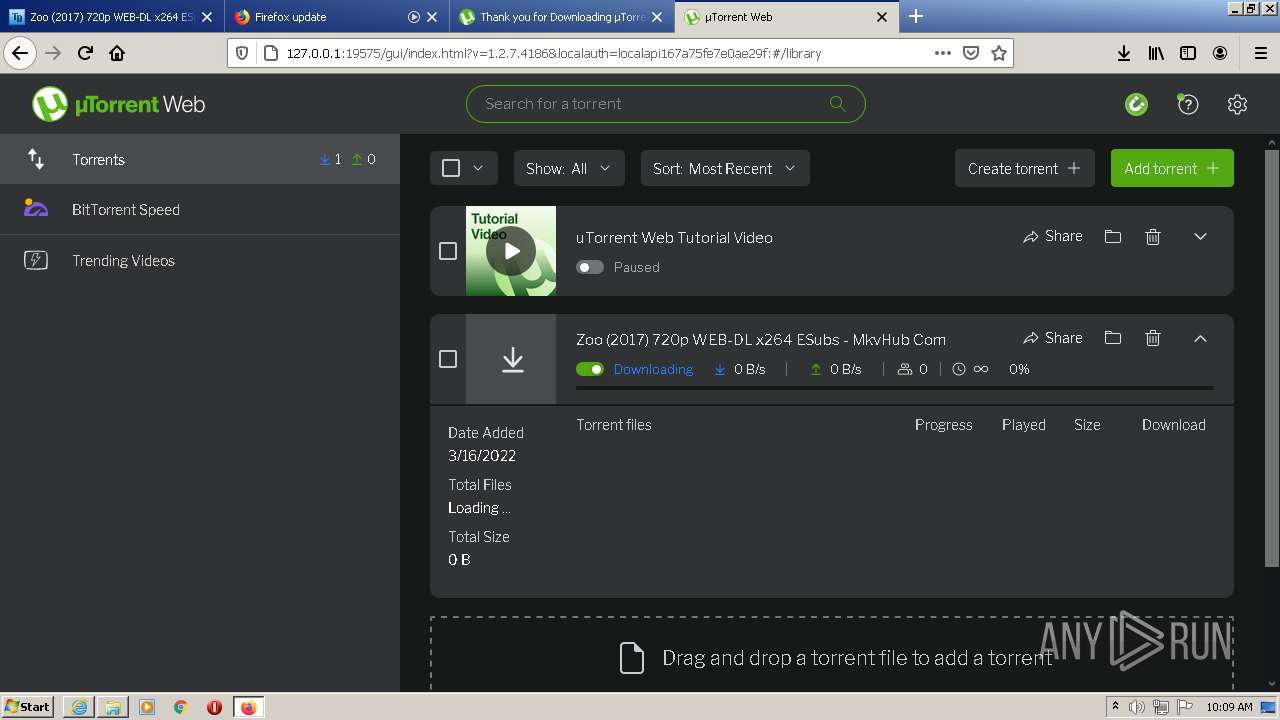Open the help question mark icon
The width and height of the screenshot is (1280, 720).
tap(1187, 104)
